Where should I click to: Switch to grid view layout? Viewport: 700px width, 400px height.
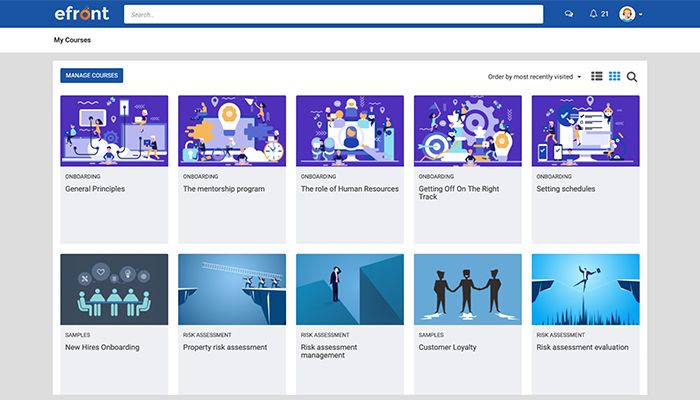(x=614, y=76)
